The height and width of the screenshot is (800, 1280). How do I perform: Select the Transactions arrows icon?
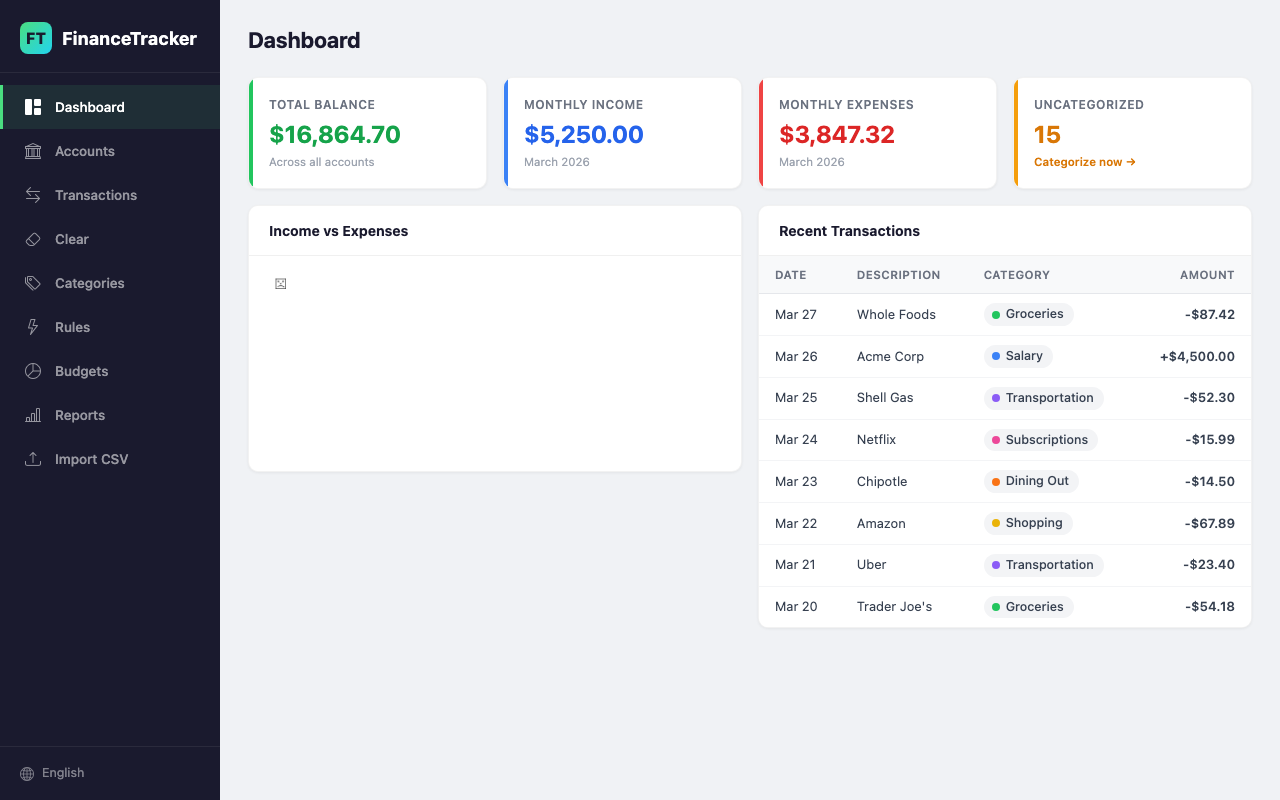click(x=33, y=195)
